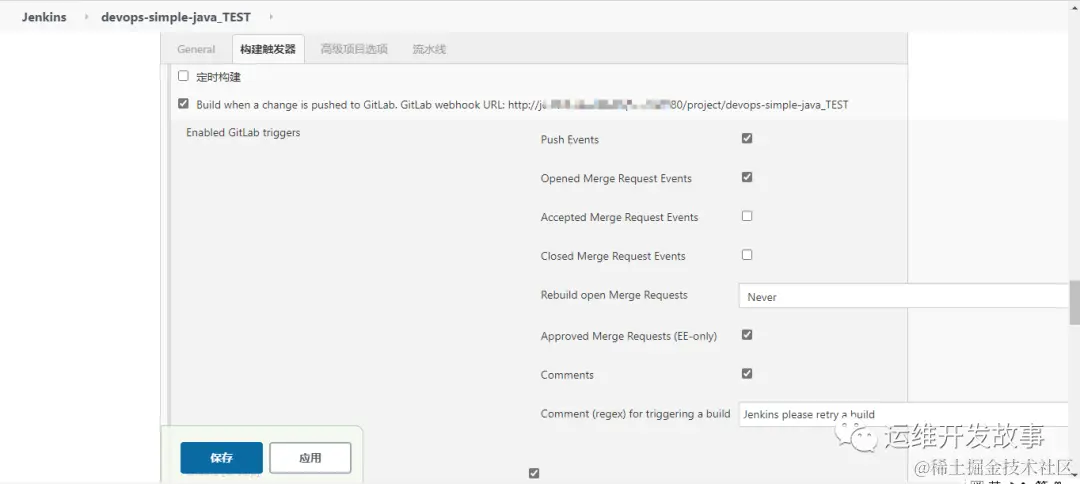Click the Closed Merge Request Events label
The height and width of the screenshot is (484, 1080).
coord(613,256)
